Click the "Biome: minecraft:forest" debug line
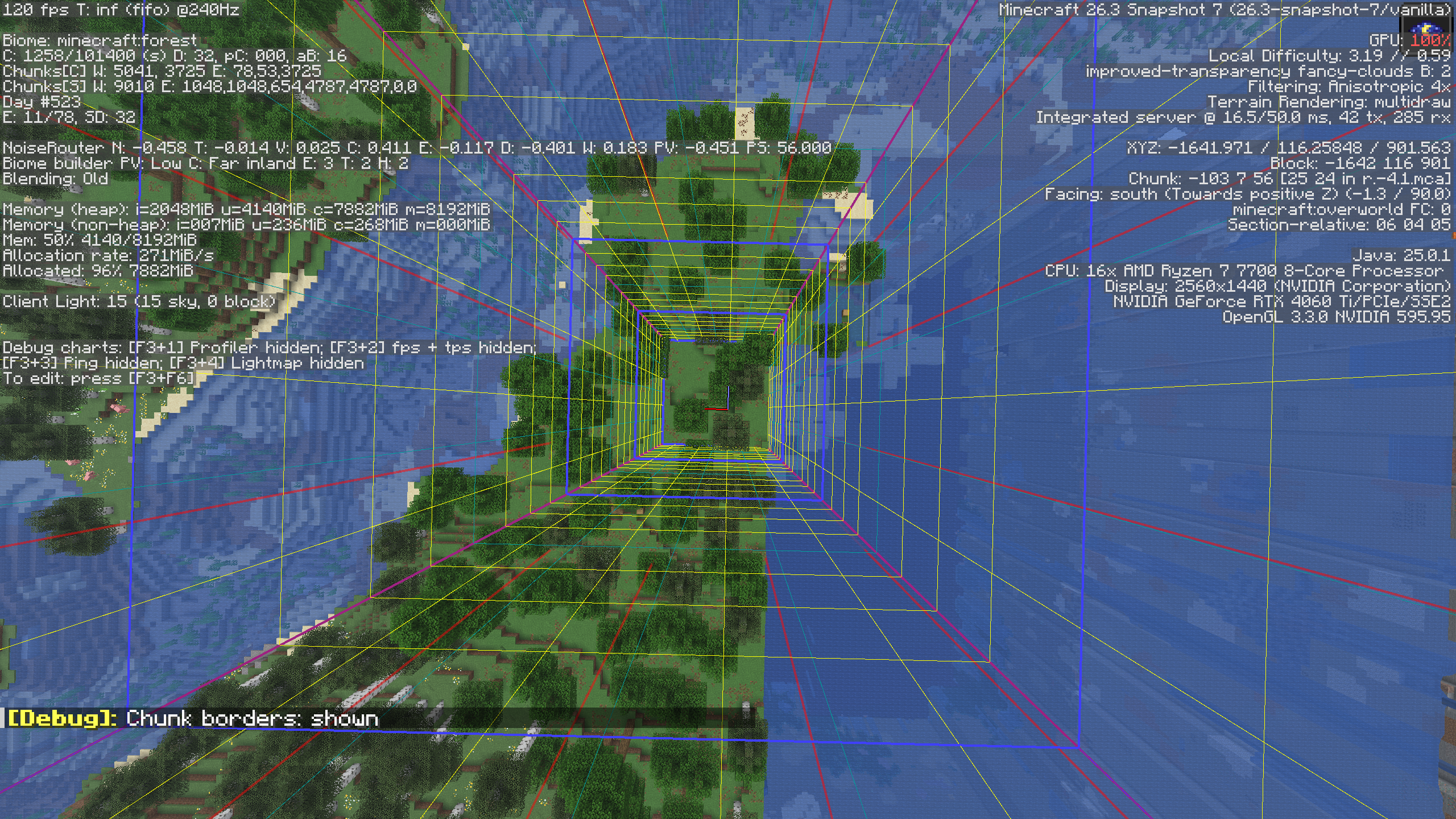Viewport: 1456px width, 819px height. click(x=100, y=40)
